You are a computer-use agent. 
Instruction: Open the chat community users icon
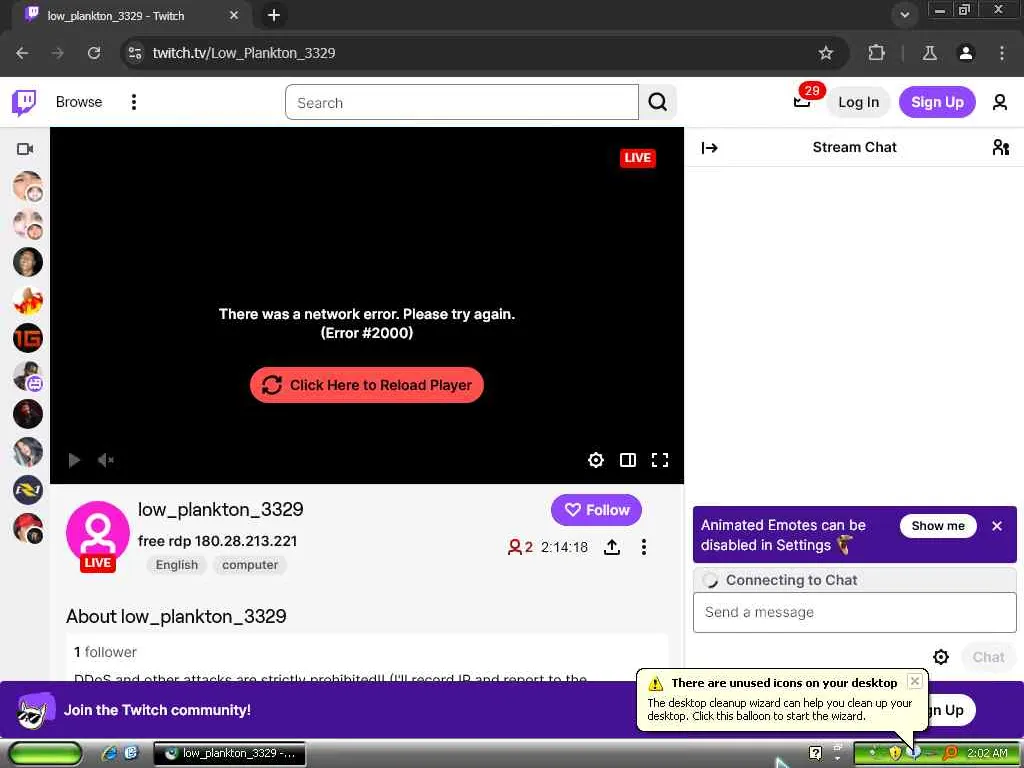pyautogui.click(x=1000, y=148)
